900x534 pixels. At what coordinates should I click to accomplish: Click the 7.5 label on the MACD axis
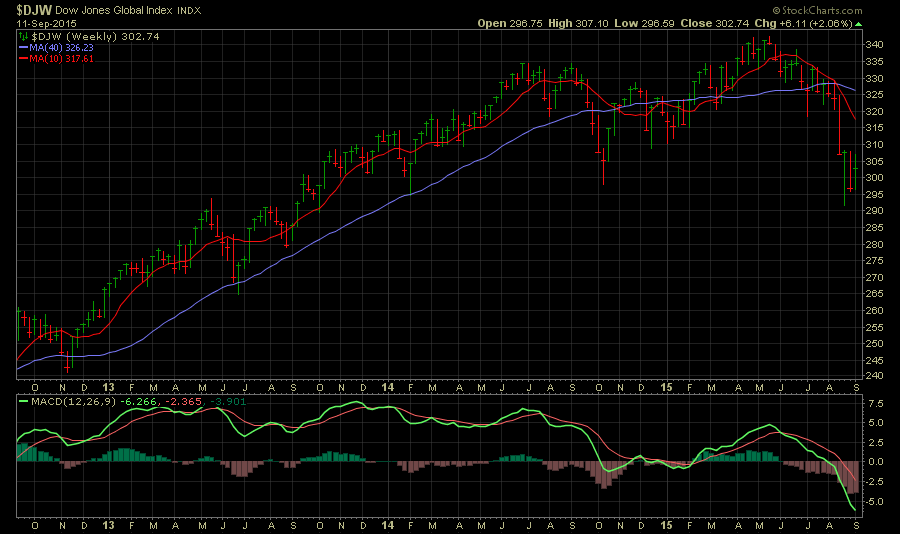pyautogui.click(x=875, y=404)
